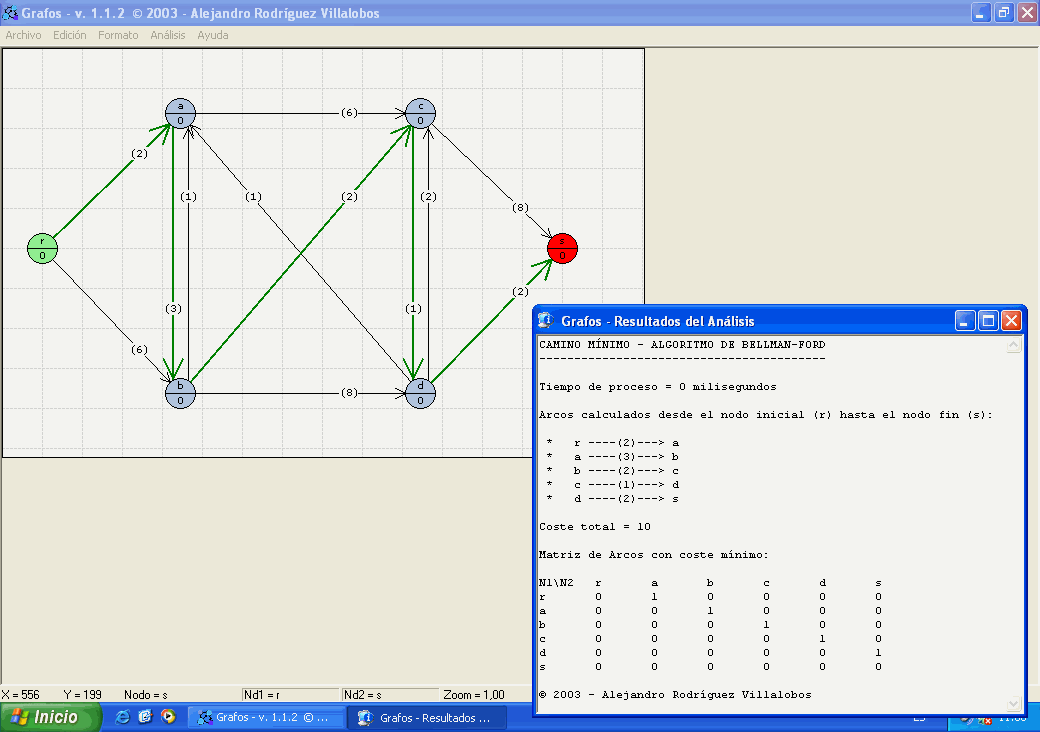Open the Ayuda menu
The image size is (1040, 732).
(x=212, y=35)
